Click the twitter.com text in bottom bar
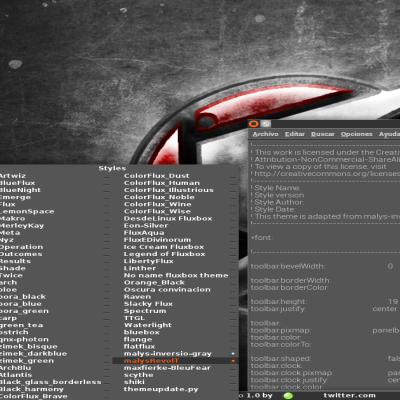Image resolution: width=400 pixels, height=400 pixels. coord(349,396)
